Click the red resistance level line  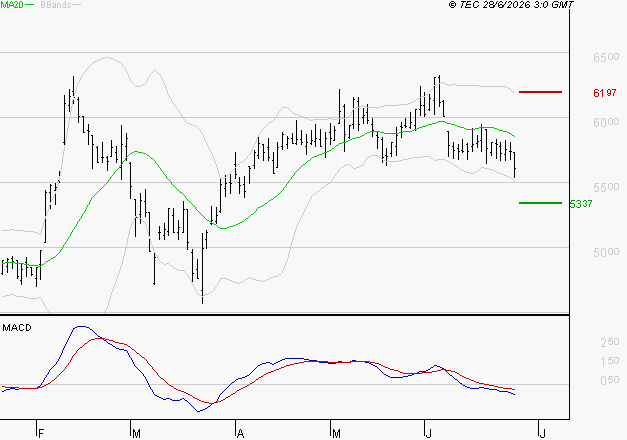tap(540, 92)
